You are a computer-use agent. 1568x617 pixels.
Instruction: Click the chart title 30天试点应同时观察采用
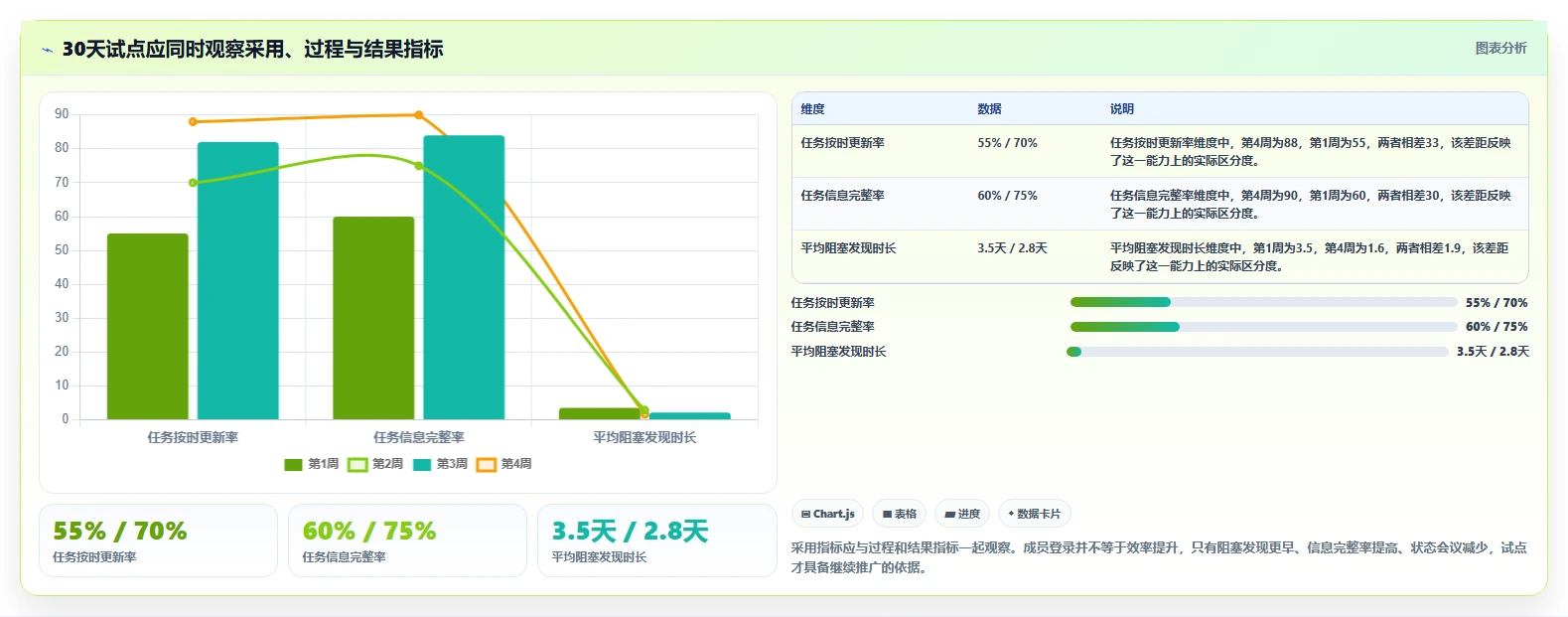[252, 49]
